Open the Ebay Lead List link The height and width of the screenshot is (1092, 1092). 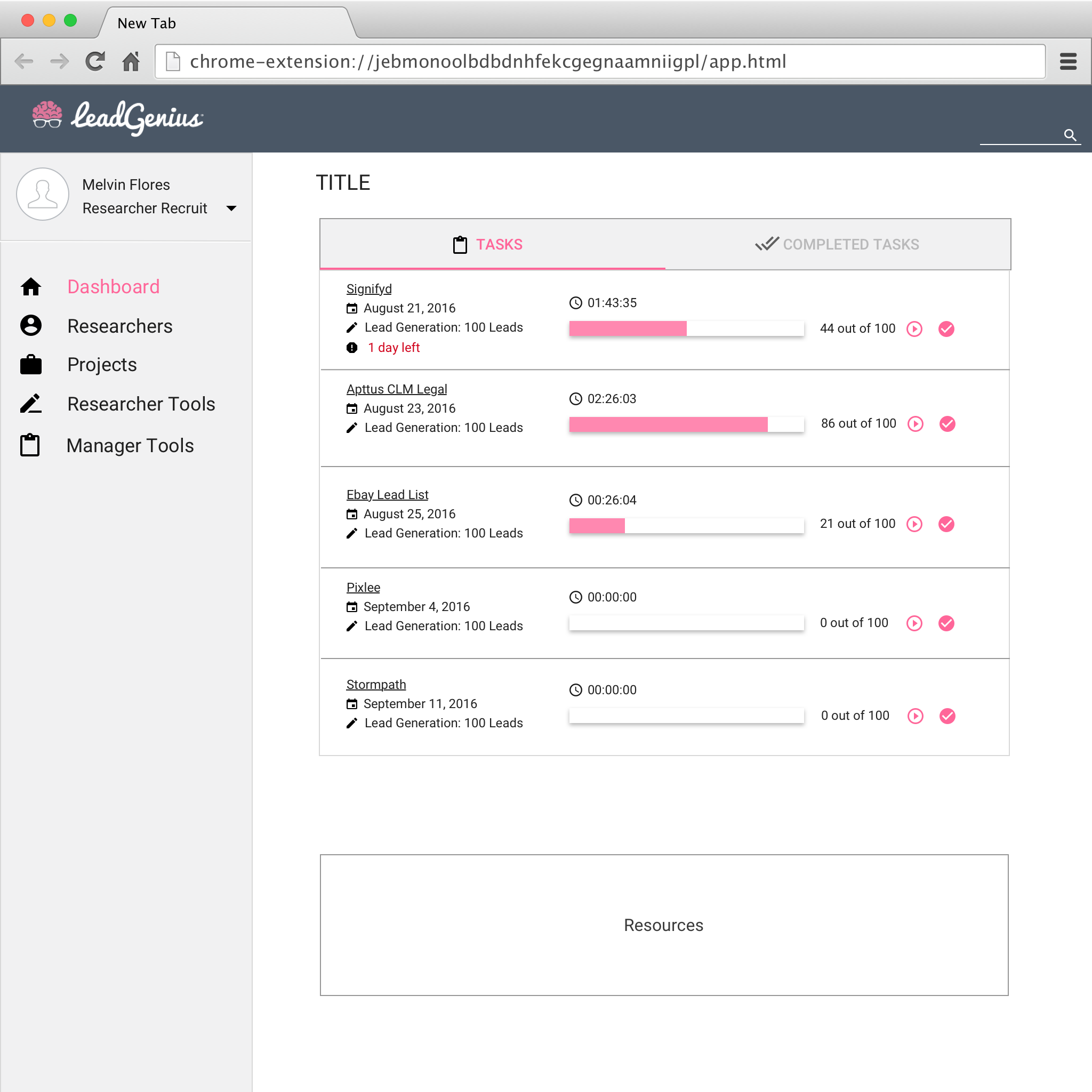click(387, 495)
